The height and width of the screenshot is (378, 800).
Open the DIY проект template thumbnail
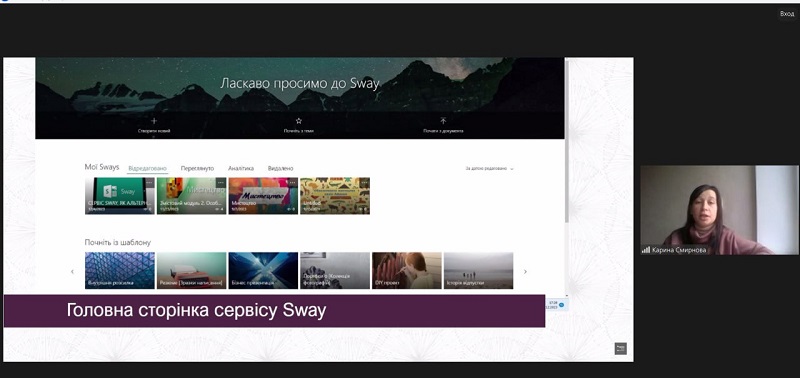[x=407, y=270]
